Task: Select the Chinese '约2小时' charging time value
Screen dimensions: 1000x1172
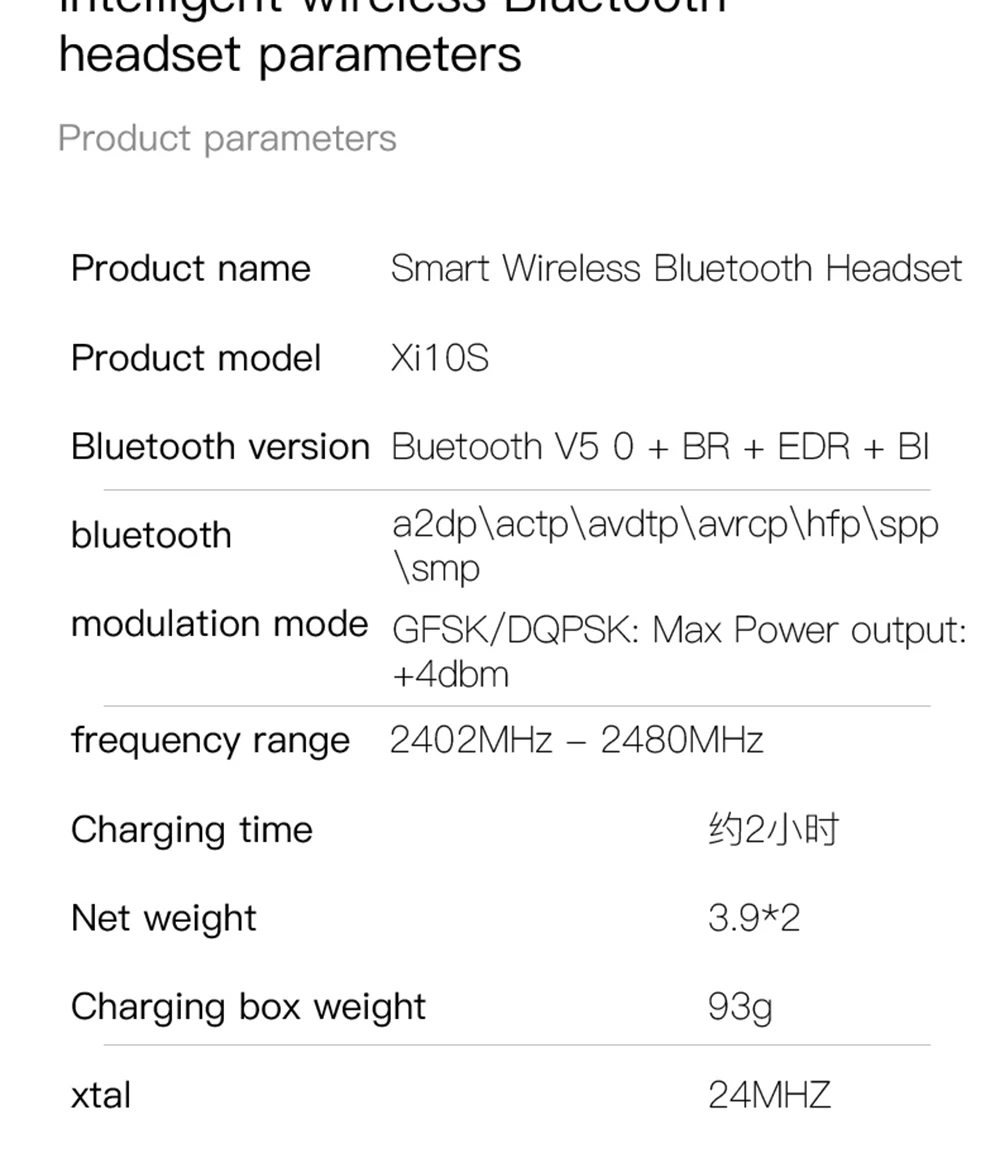Action: (774, 830)
